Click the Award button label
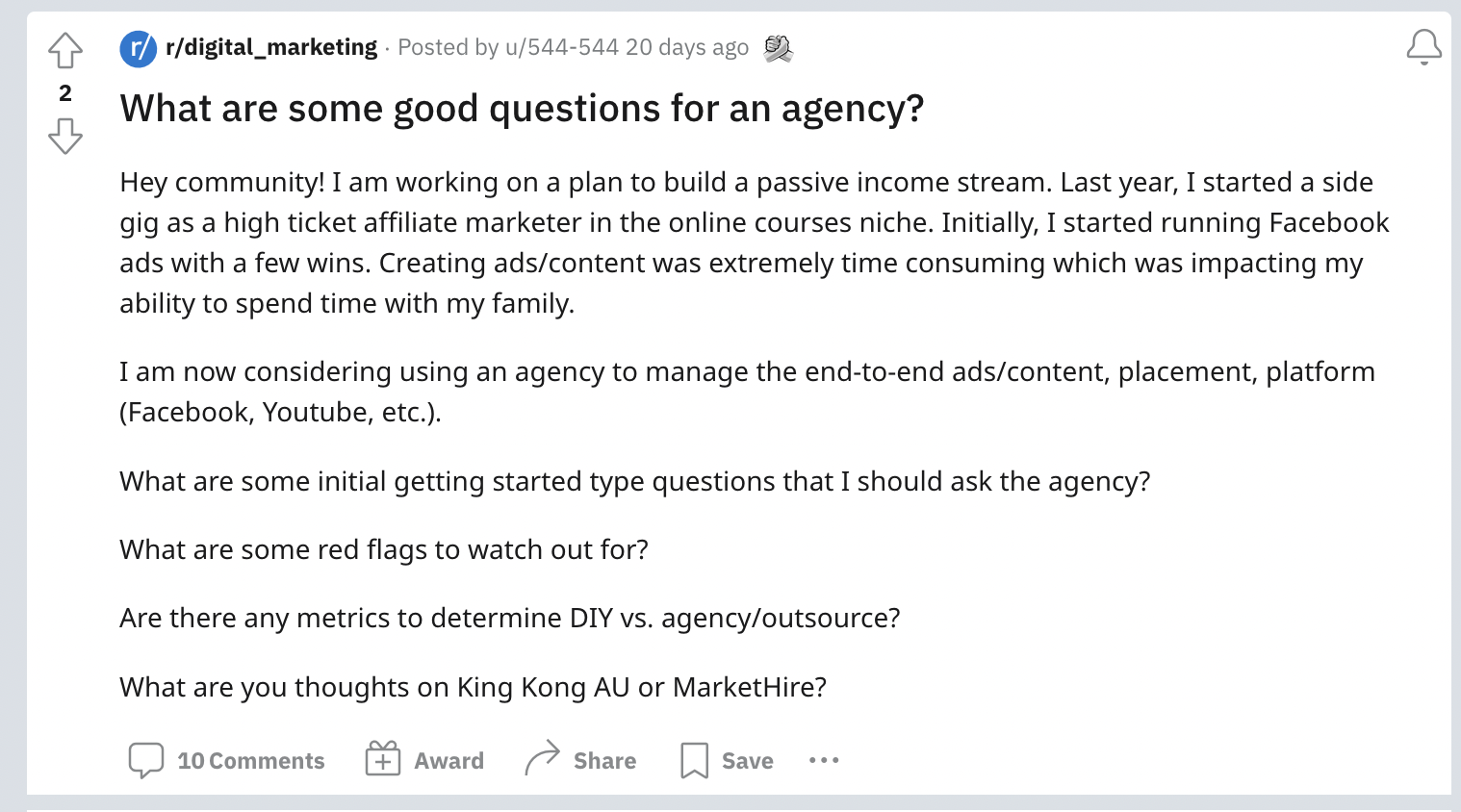This screenshot has height=812, width=1461. click(449, 761)
